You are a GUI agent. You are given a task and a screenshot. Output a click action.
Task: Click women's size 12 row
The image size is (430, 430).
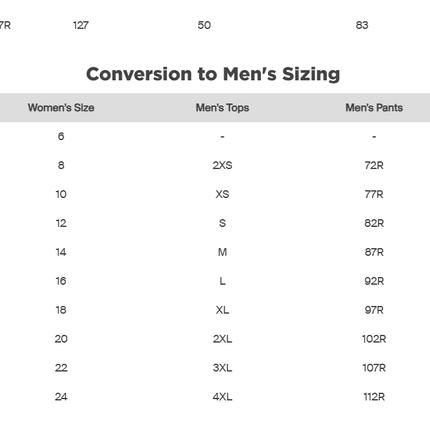pyautogui.click(x=215, y=223)
